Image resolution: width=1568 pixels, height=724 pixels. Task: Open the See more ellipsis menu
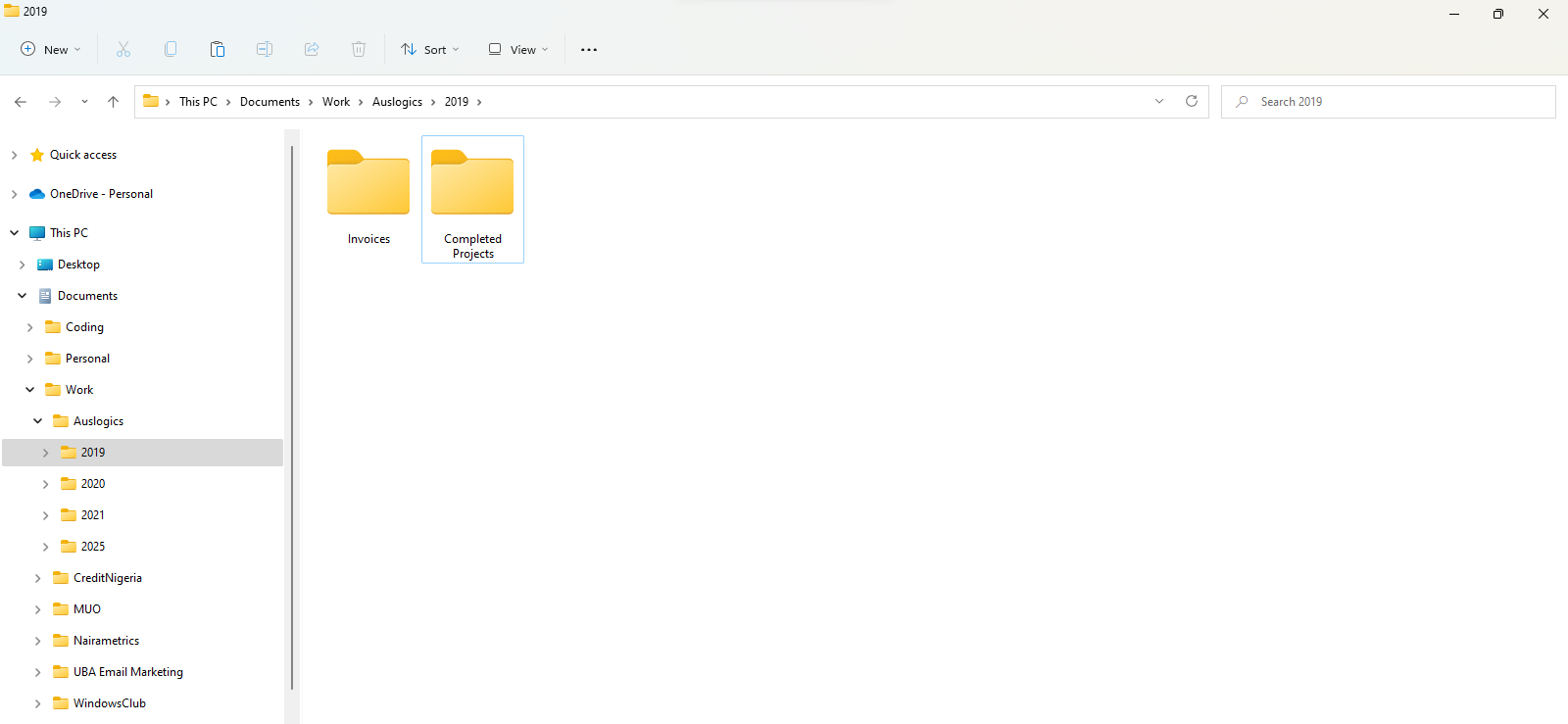tap(589, 49)
